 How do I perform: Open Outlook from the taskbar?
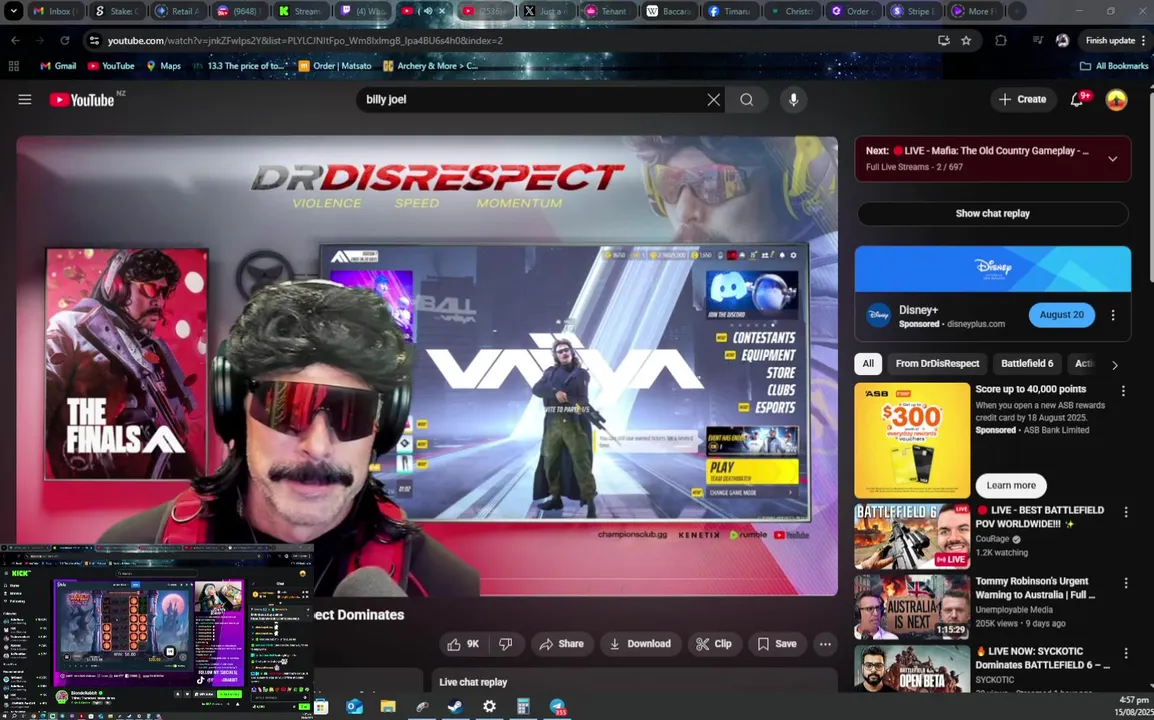(354, 706)
